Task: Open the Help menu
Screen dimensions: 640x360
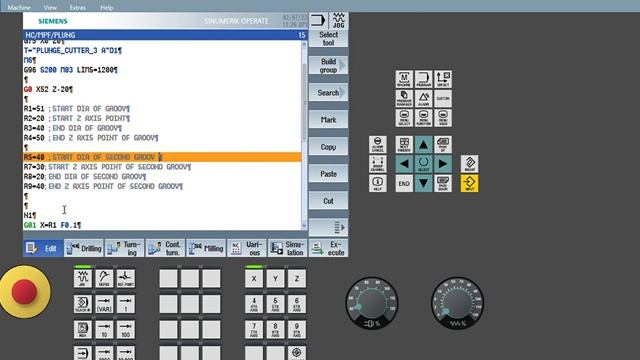Action: click(107, 7)
